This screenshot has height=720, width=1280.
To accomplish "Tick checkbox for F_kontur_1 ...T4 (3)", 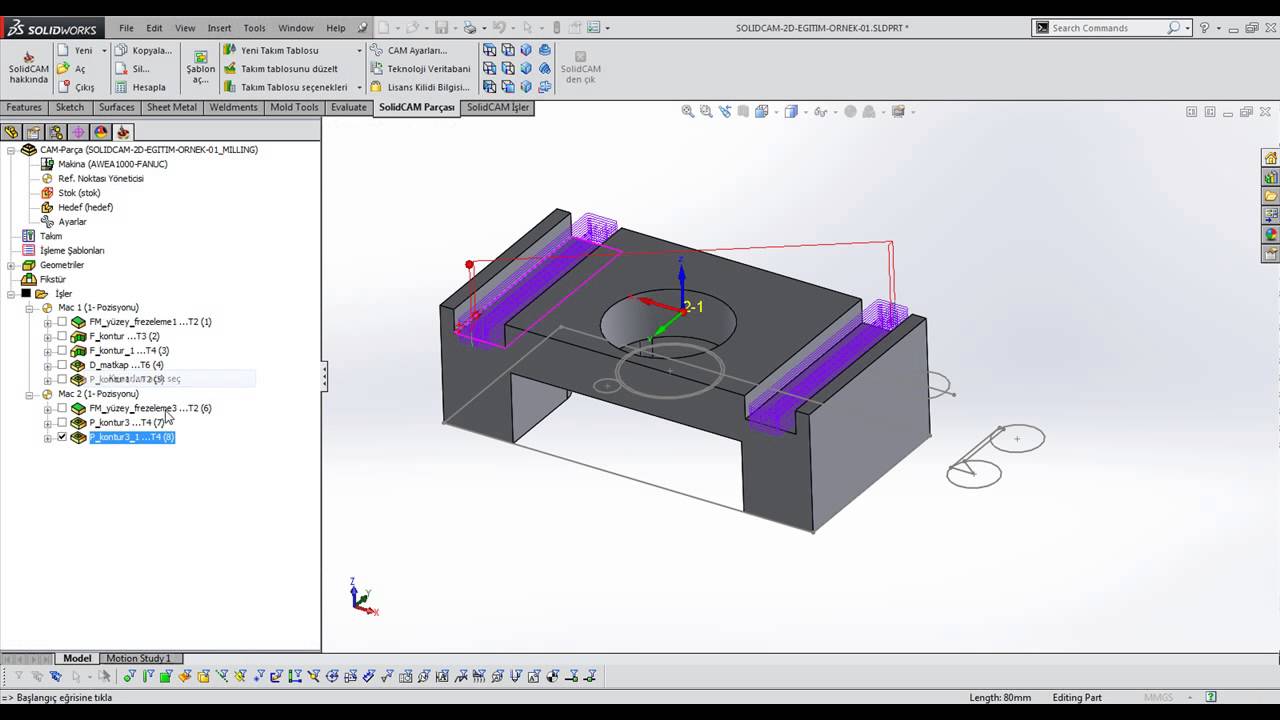I will tap(62, 351).
